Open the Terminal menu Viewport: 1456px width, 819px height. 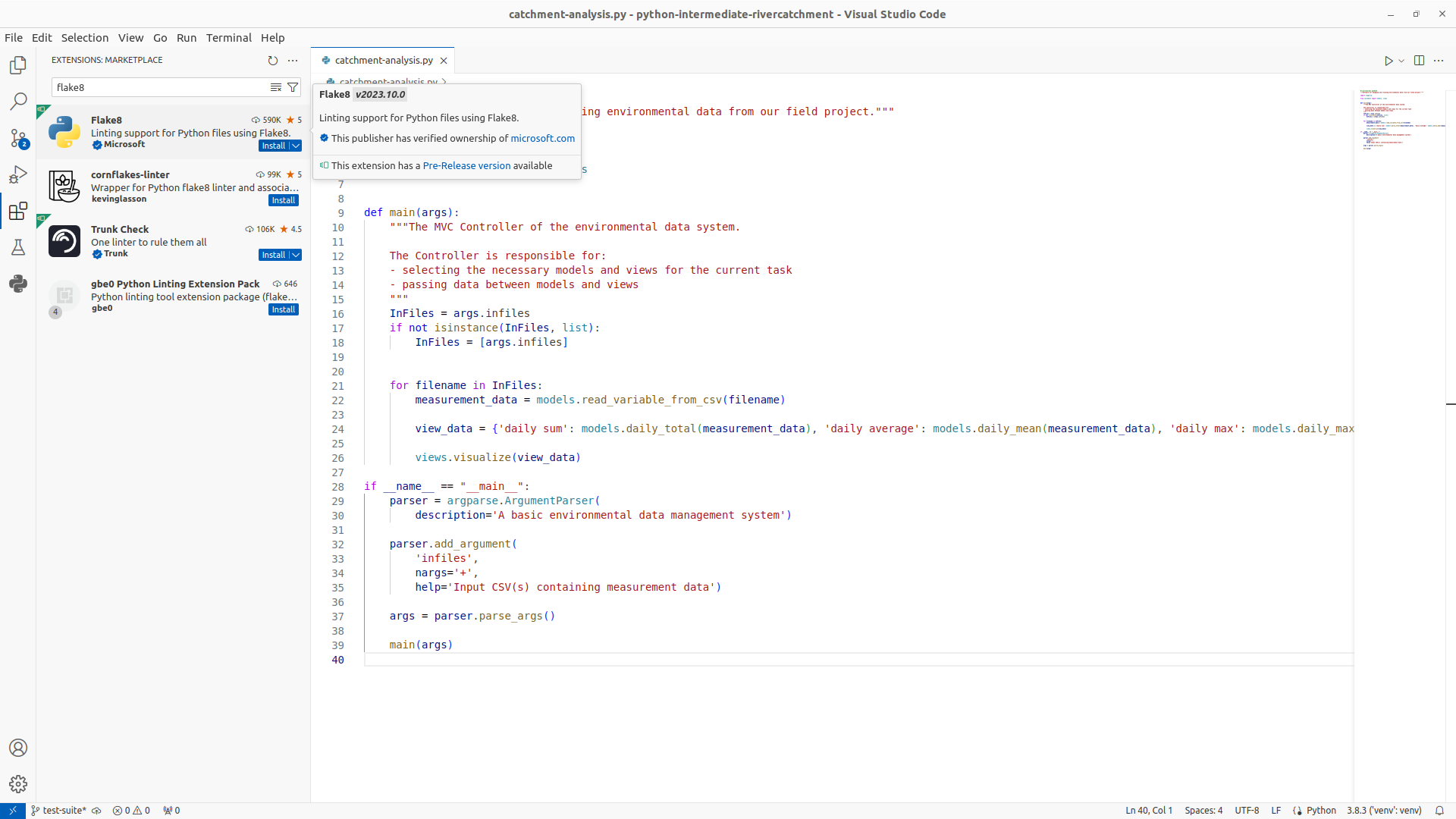coord(228,37)
